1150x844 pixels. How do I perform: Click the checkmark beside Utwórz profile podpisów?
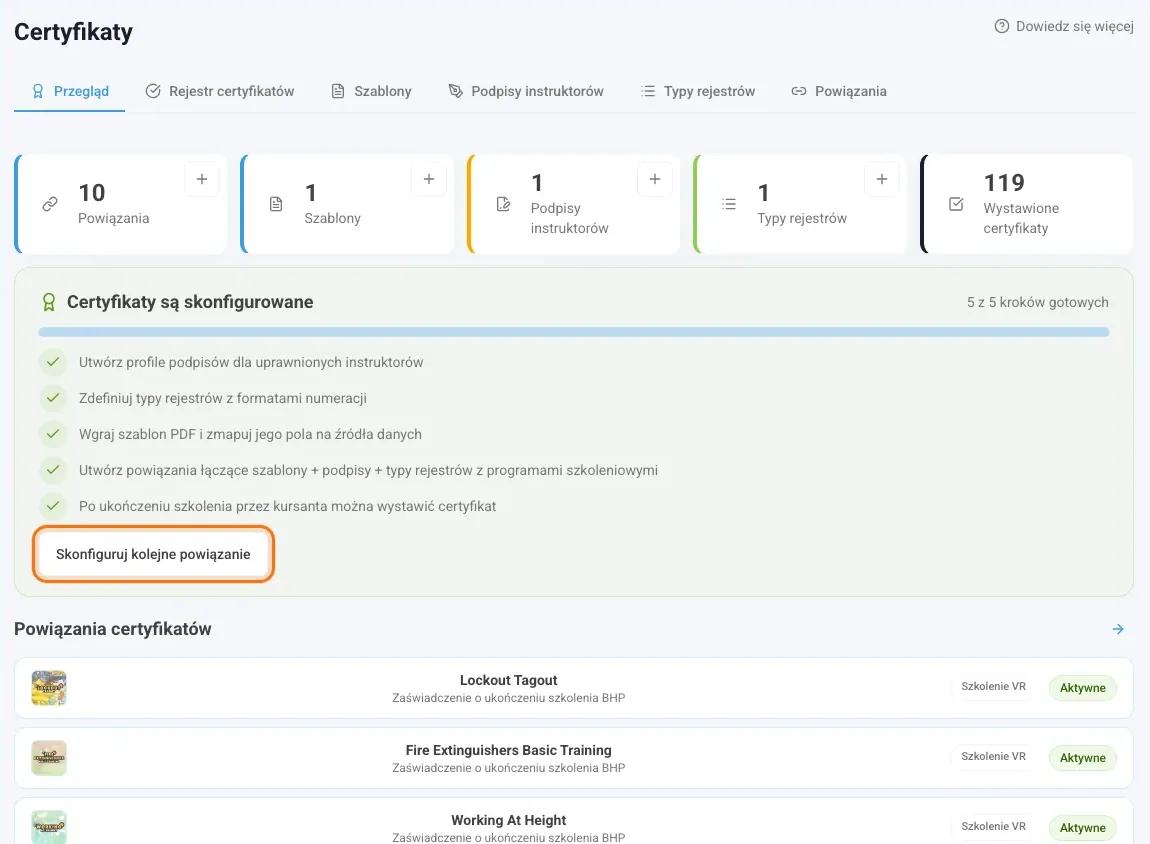point(53,362)
